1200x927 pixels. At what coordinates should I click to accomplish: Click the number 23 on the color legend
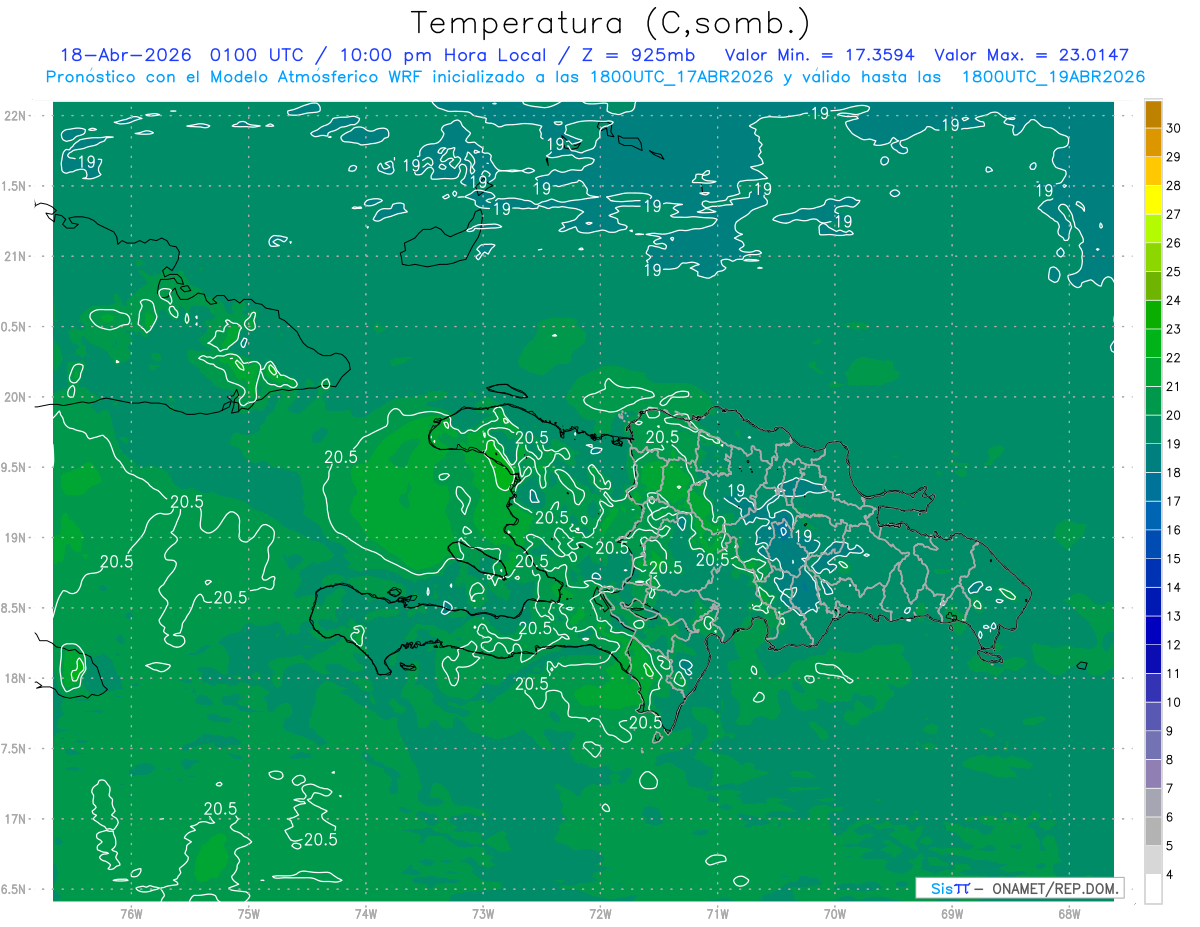click(1174, 329)
